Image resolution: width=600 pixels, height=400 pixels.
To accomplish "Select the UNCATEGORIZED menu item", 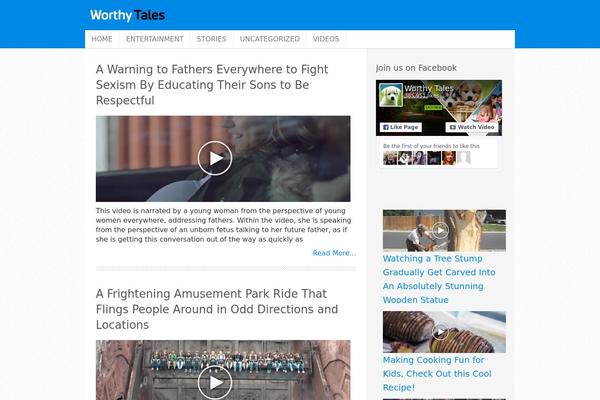I will [269, 39].
